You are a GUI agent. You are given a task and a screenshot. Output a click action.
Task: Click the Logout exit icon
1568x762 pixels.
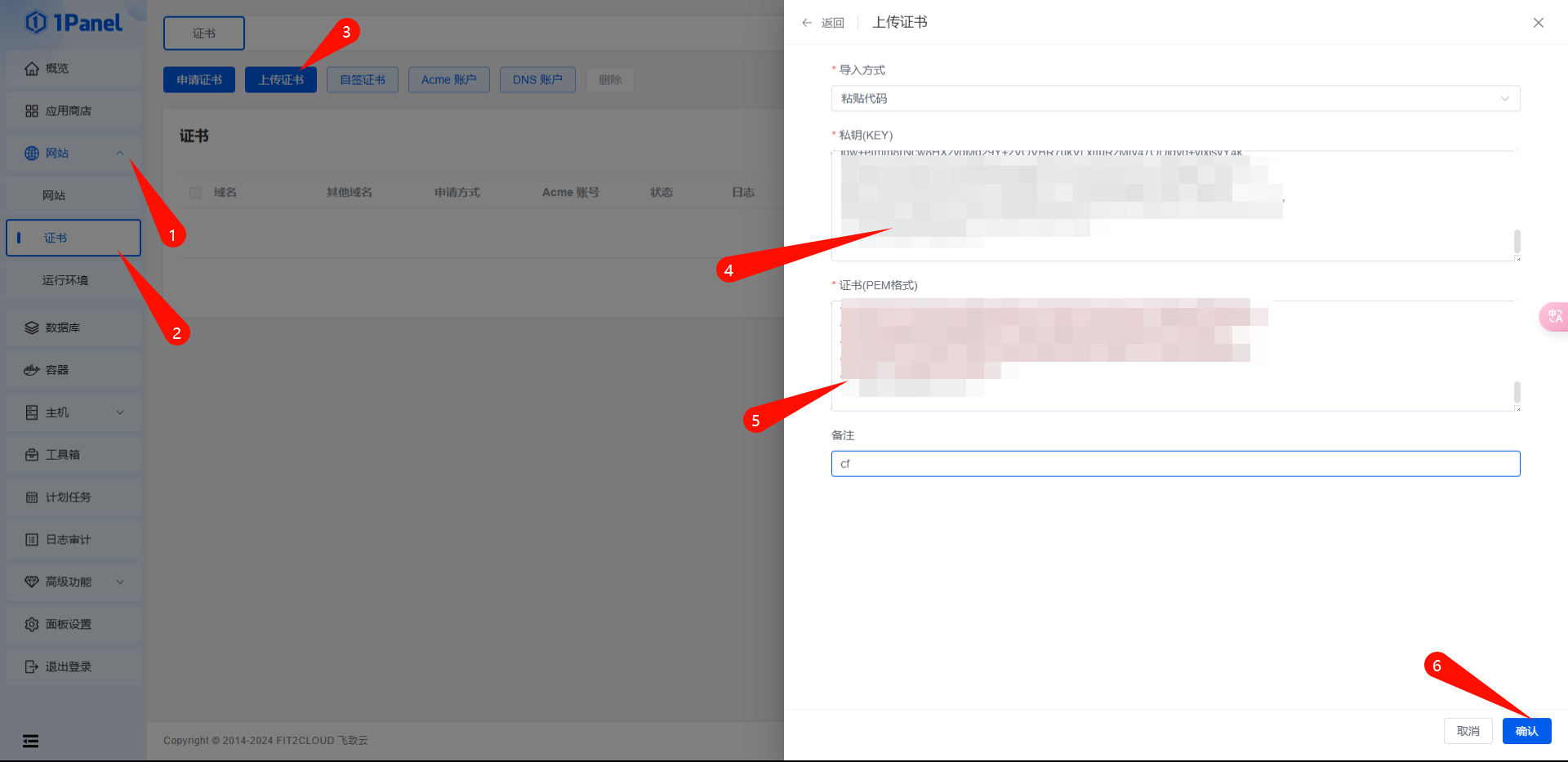click(32, 666)
